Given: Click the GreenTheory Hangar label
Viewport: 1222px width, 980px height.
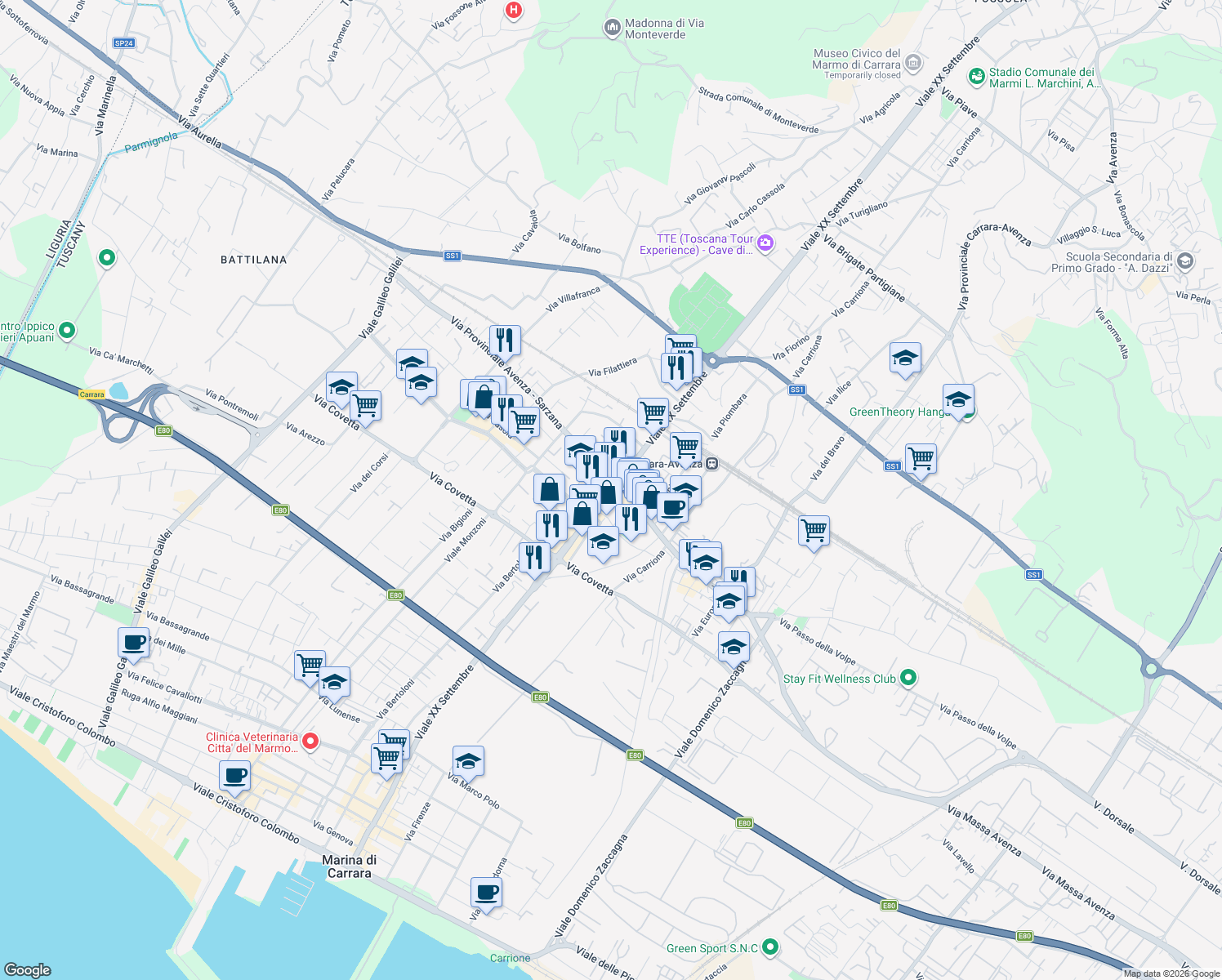Looking at the screenshot, I should 896,412.
